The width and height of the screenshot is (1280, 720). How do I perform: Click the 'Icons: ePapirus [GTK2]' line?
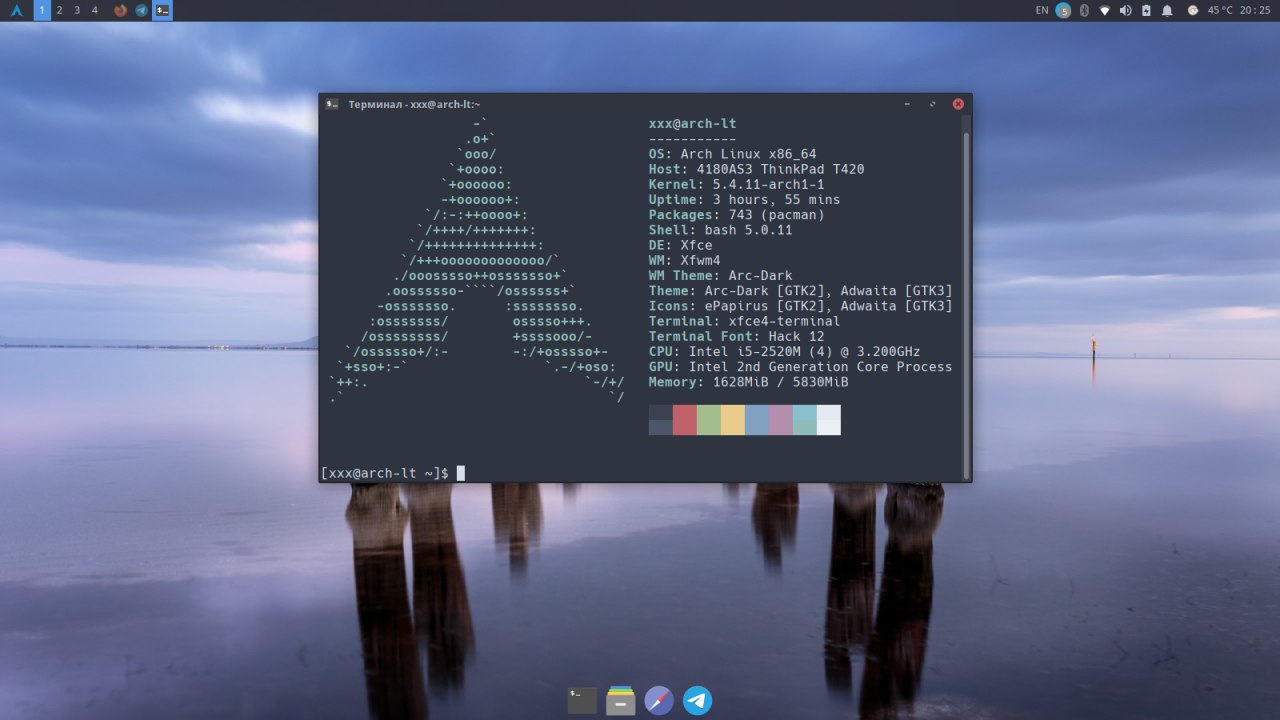(801, 306)
